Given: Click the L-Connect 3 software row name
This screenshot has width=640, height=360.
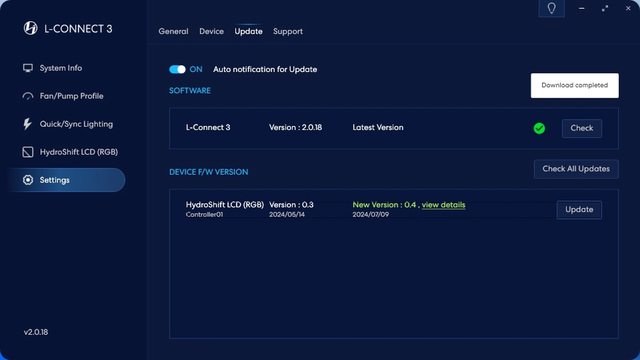Looking at the screenshot, I should pos(208,127).
